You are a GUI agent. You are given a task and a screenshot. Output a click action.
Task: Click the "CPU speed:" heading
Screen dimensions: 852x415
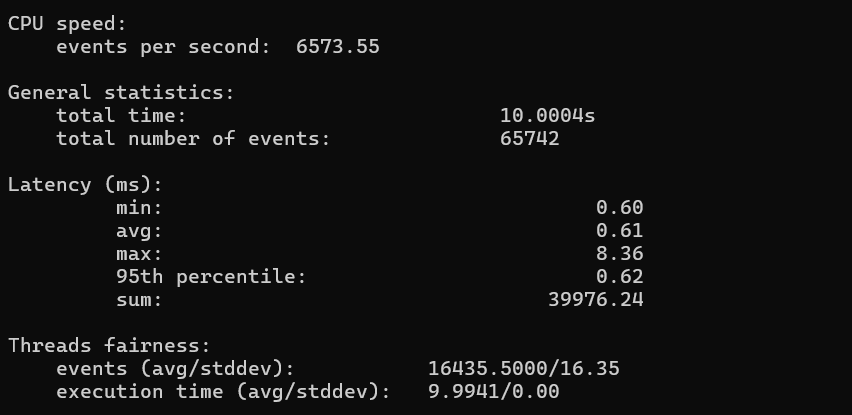tap(68, 23)
